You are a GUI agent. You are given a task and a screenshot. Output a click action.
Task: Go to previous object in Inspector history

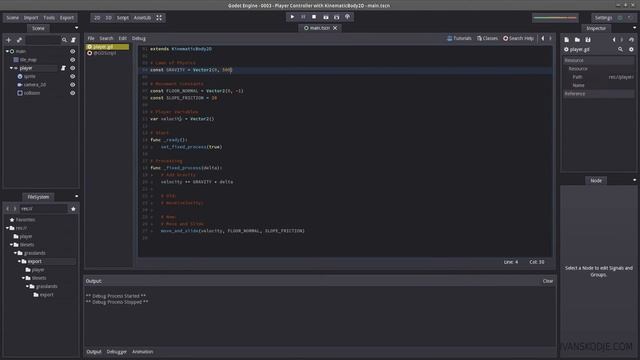(x=614, y=40)
